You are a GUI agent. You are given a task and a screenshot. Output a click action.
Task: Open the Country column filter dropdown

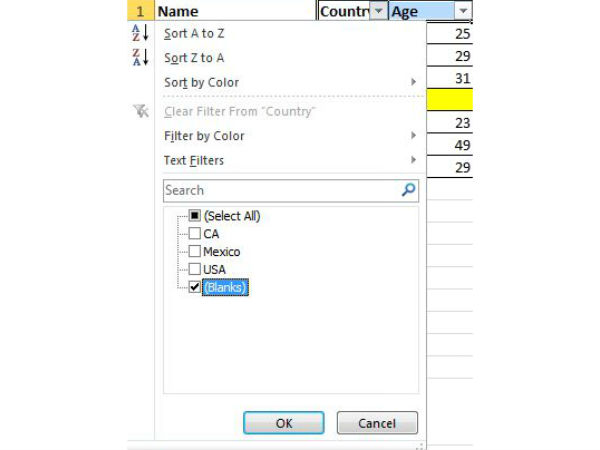click(x=377, y=11)
